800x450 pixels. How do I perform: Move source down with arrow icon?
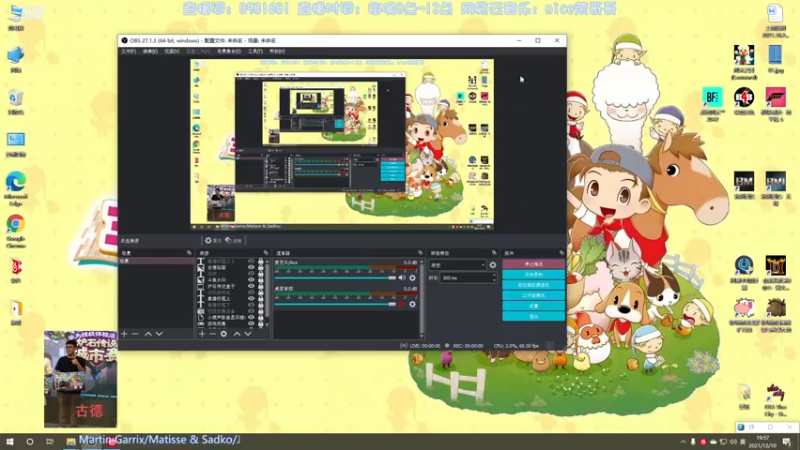248,334
